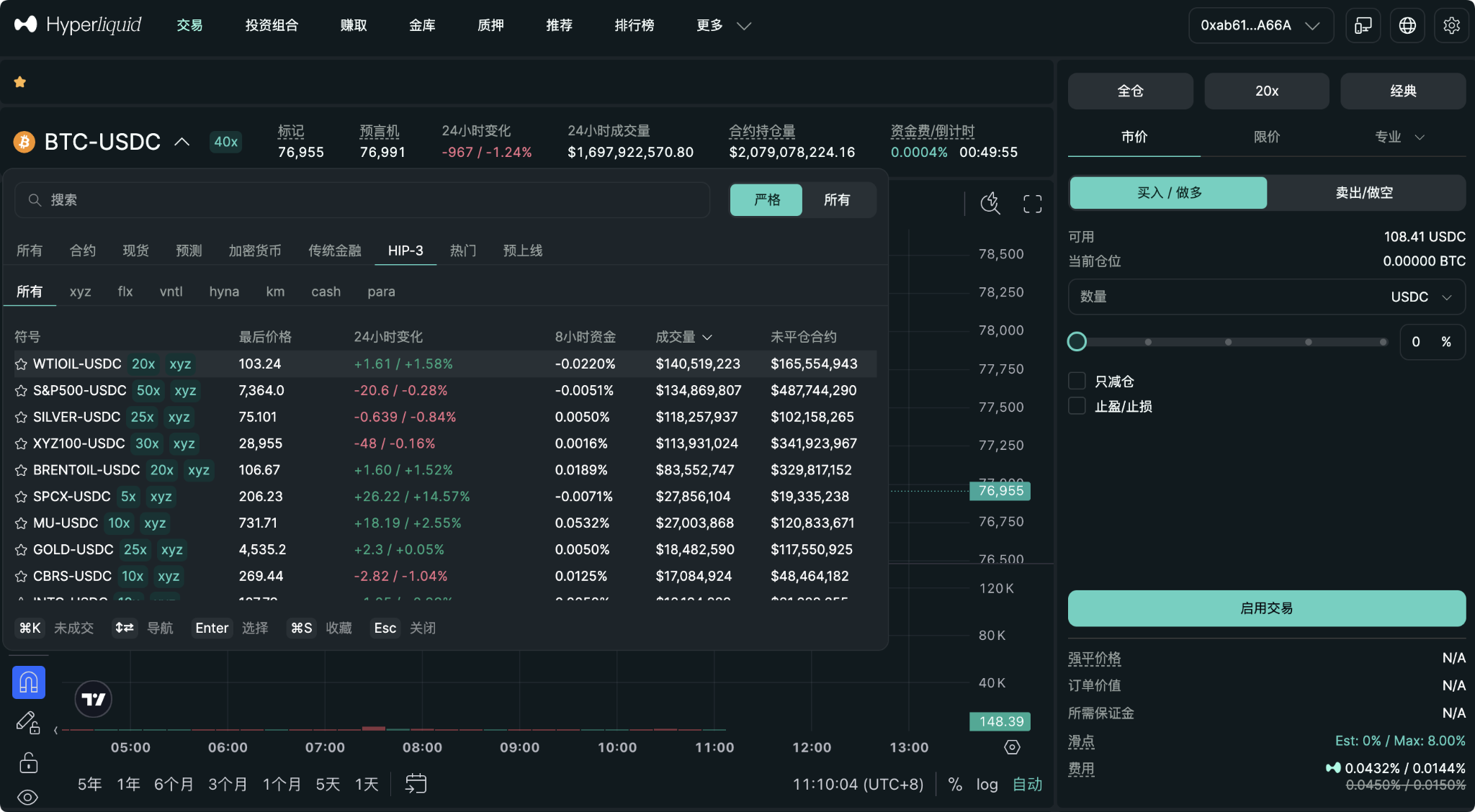The width and height of the screenshot is (1475, 812).
Task: Favorite the CBRS-USDC row star
Action: (x=21, y=577)
